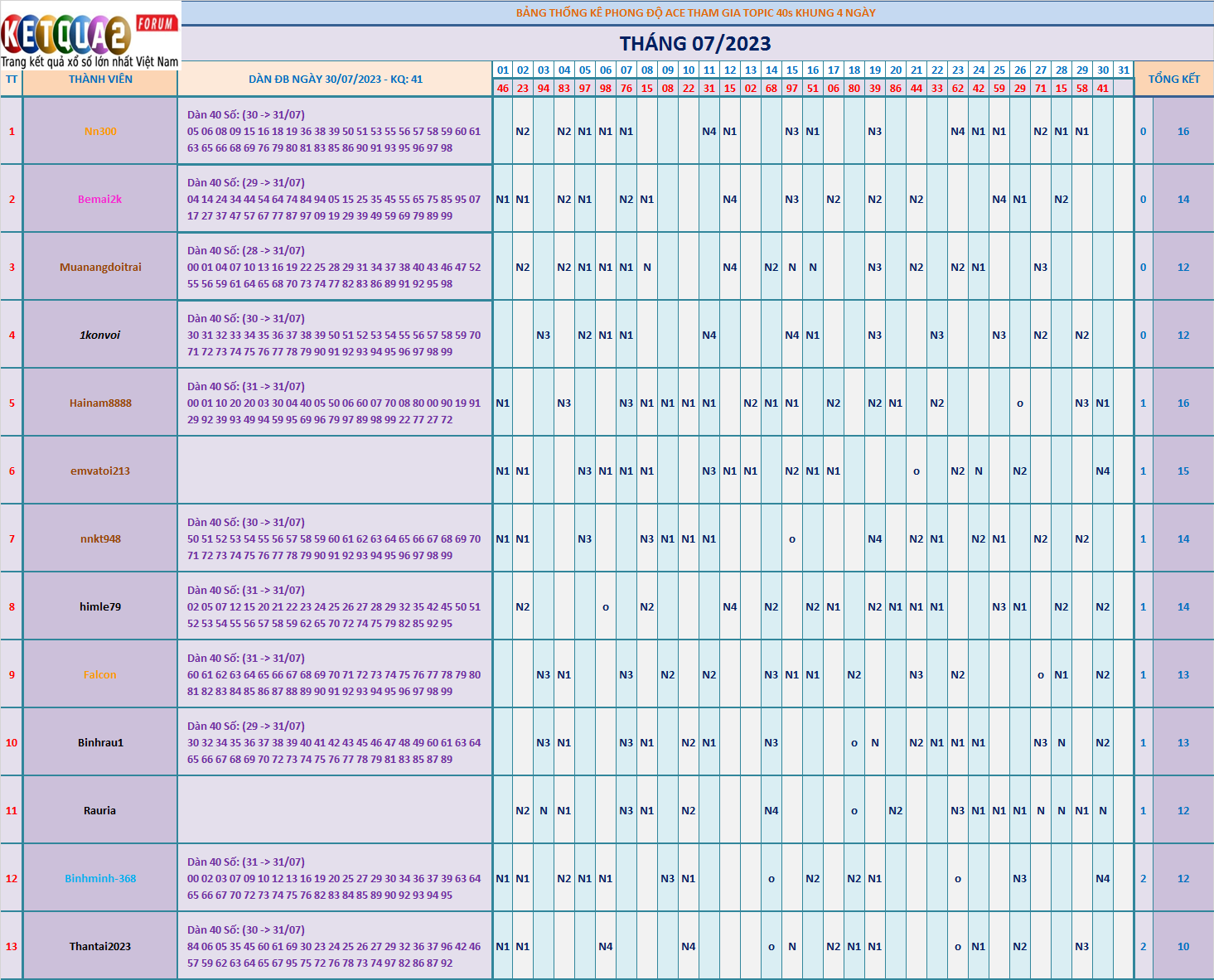Screen dimensions: 1214x980
Task: Click emvatoi213's N4 cell under day 30
Action: click(x=1103, y=471)
